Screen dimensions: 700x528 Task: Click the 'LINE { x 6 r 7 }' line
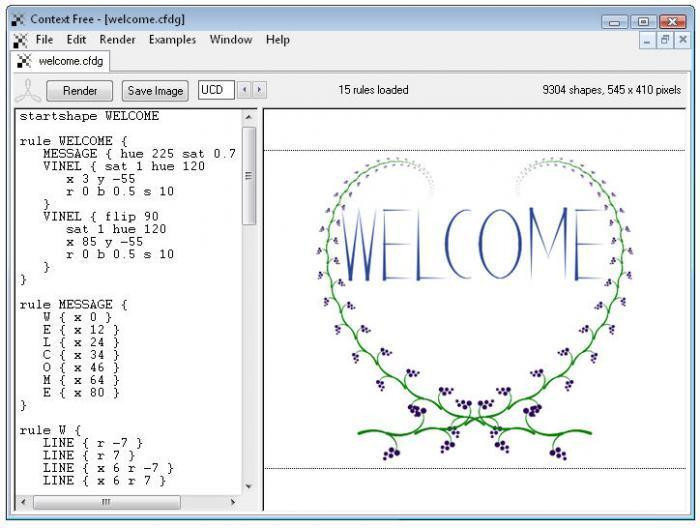coord(104,481)
